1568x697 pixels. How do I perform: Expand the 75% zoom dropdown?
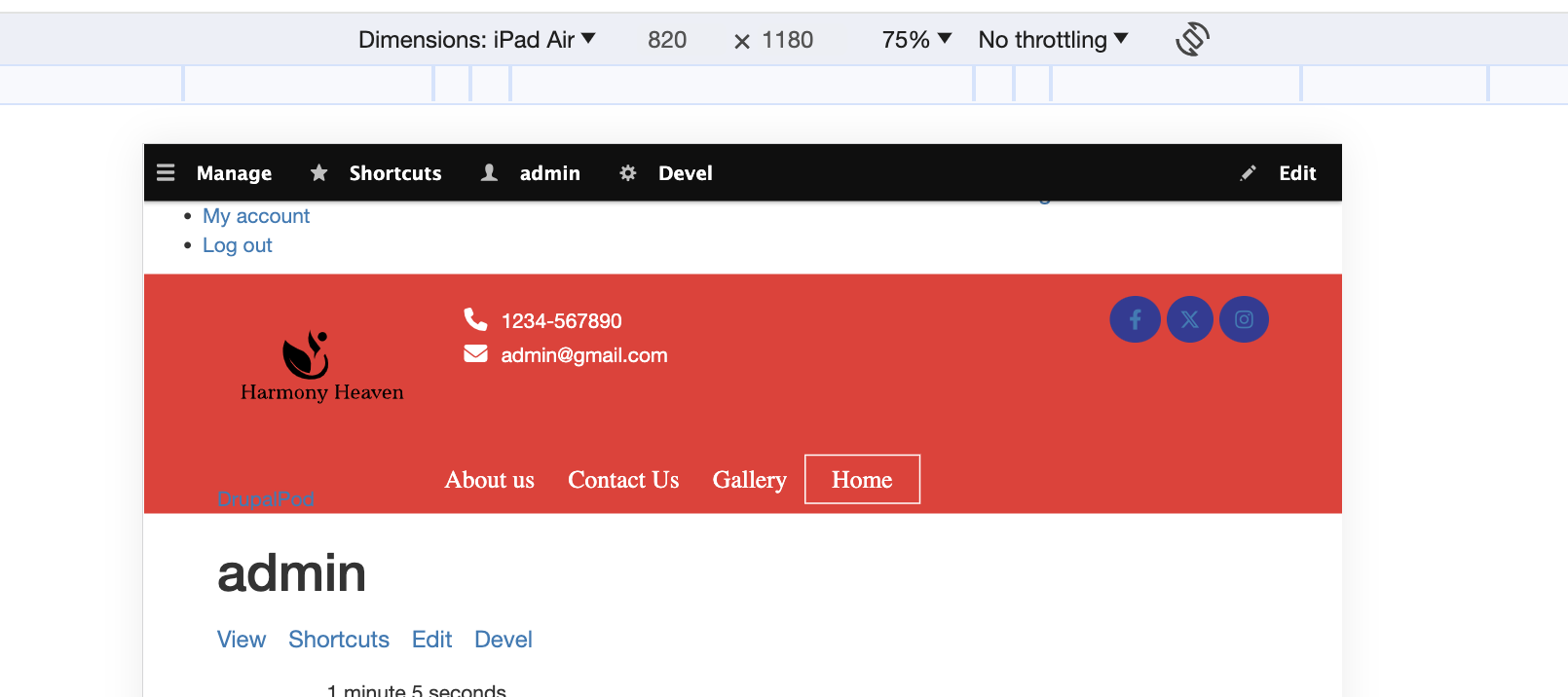[x=915, y=40]
